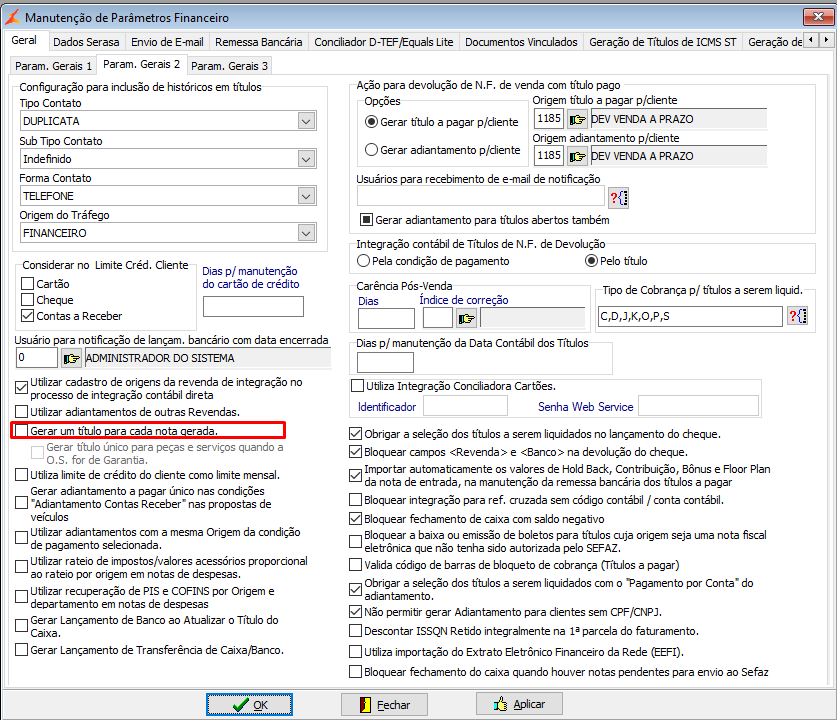
Task: Uncheck Não permitir gerar Adiantamento sem CPF/CNPJ
Action: 356,611
